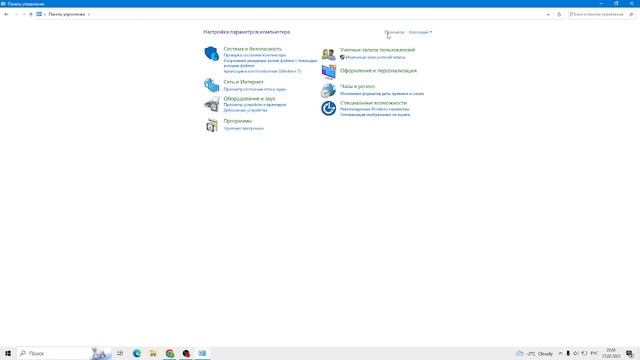Open Система и безопасность link
The width and height of the screenshot is (640, 360).
[x=252, y=49]
